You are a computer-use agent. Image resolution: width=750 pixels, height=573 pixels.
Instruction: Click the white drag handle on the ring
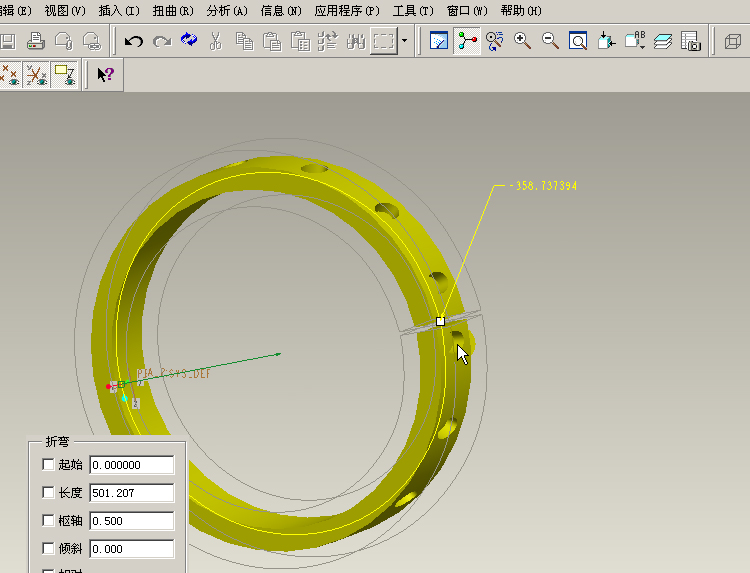pos(440,321)
